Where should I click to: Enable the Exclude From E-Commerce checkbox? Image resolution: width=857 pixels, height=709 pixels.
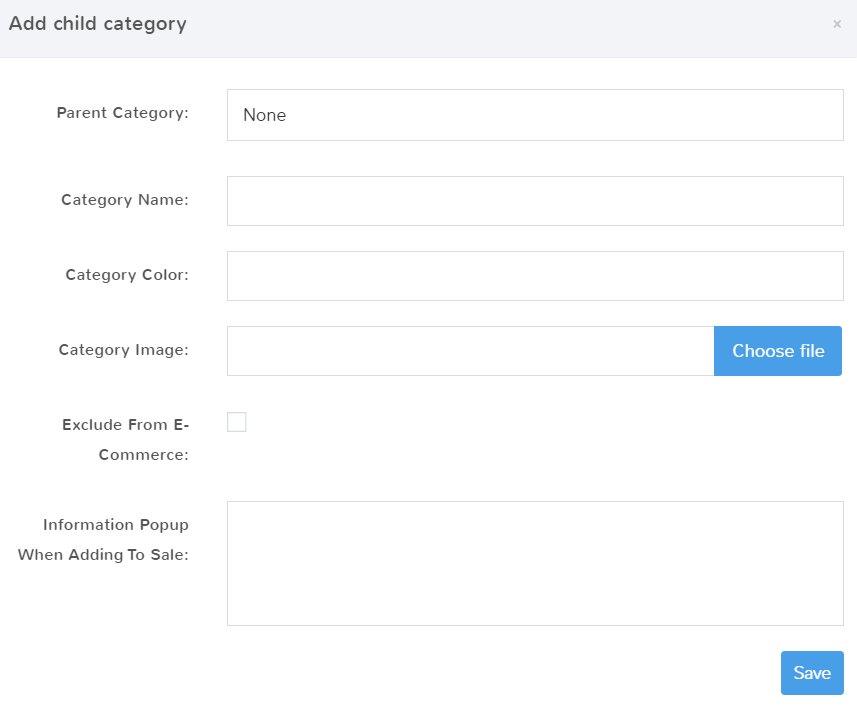237,422
